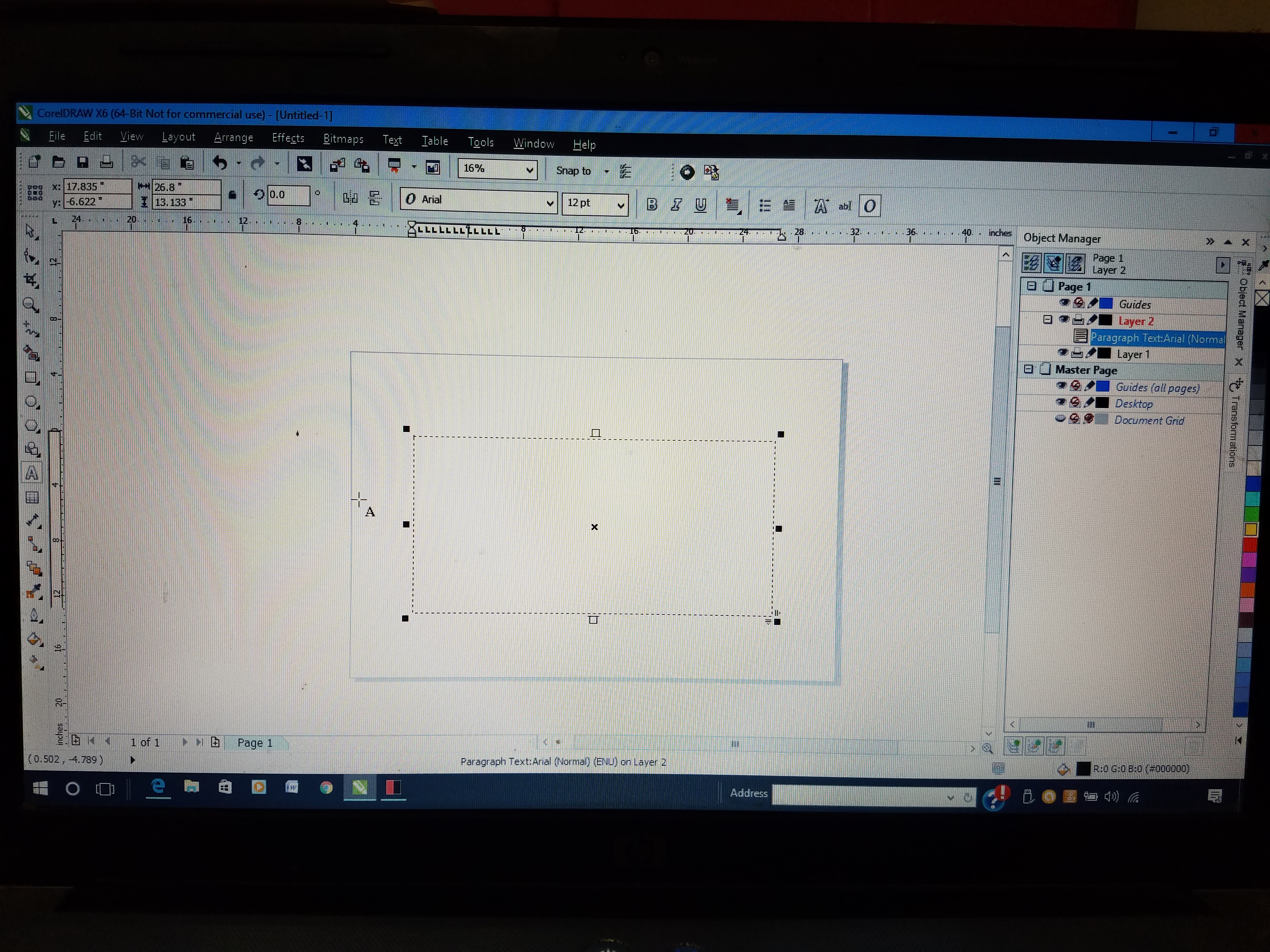Toggle visibility eye of Document Grid
This screenshot has height=952, width=1270.
[x=1061, y=419]
